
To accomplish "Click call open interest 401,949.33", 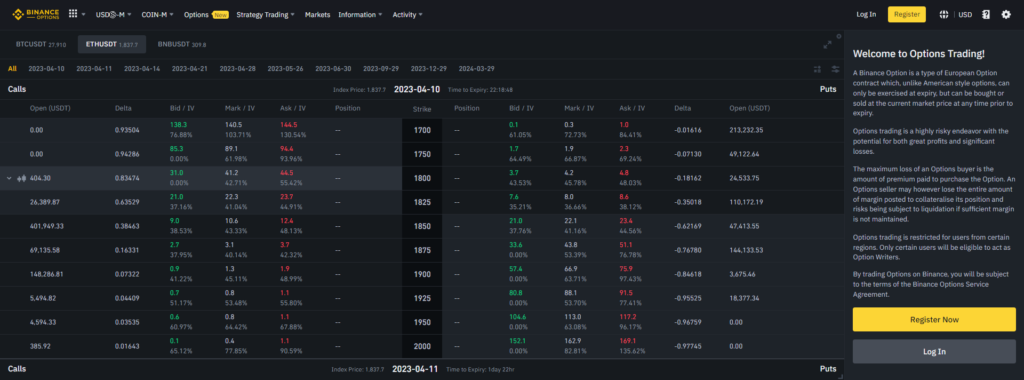I will tap(46, 227).
